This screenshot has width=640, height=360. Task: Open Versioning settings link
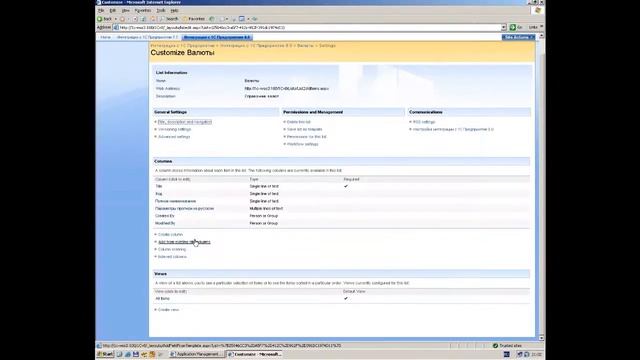pos(174,129)
